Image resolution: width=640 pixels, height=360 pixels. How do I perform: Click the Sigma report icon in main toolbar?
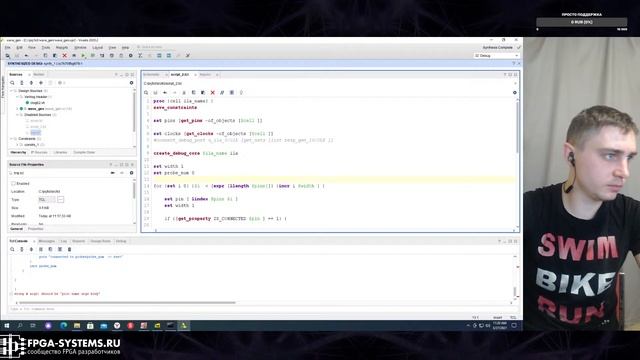click(x=140, y=56)
